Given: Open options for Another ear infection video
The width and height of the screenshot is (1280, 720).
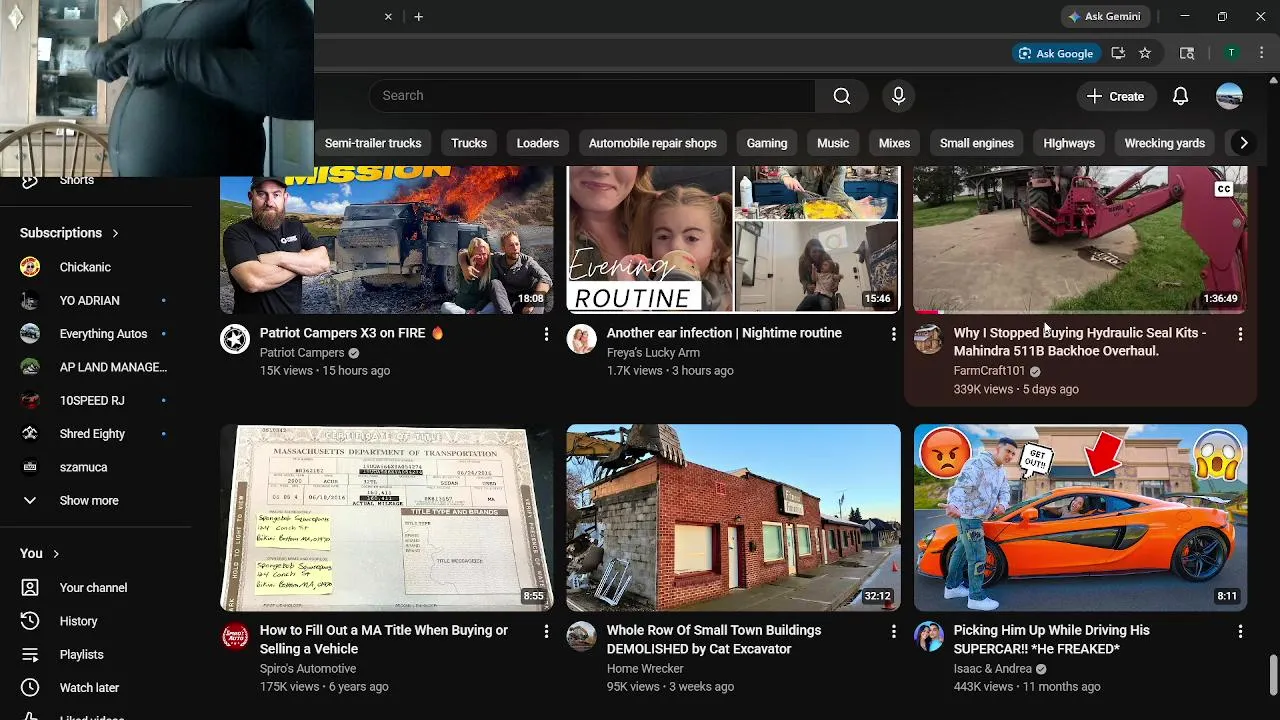Looking at the screenshot, I should point(893,334).
